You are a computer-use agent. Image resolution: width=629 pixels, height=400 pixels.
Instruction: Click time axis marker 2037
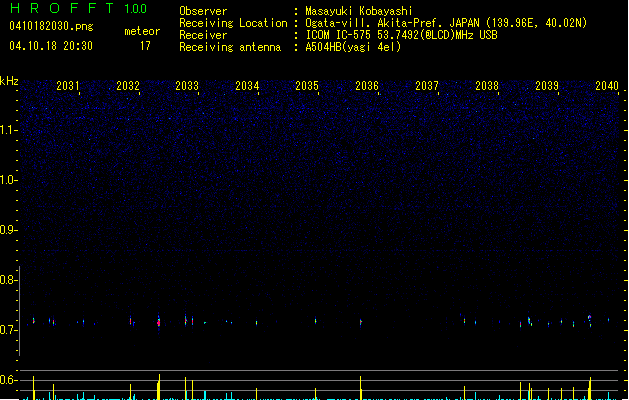[x=427, y=86]
